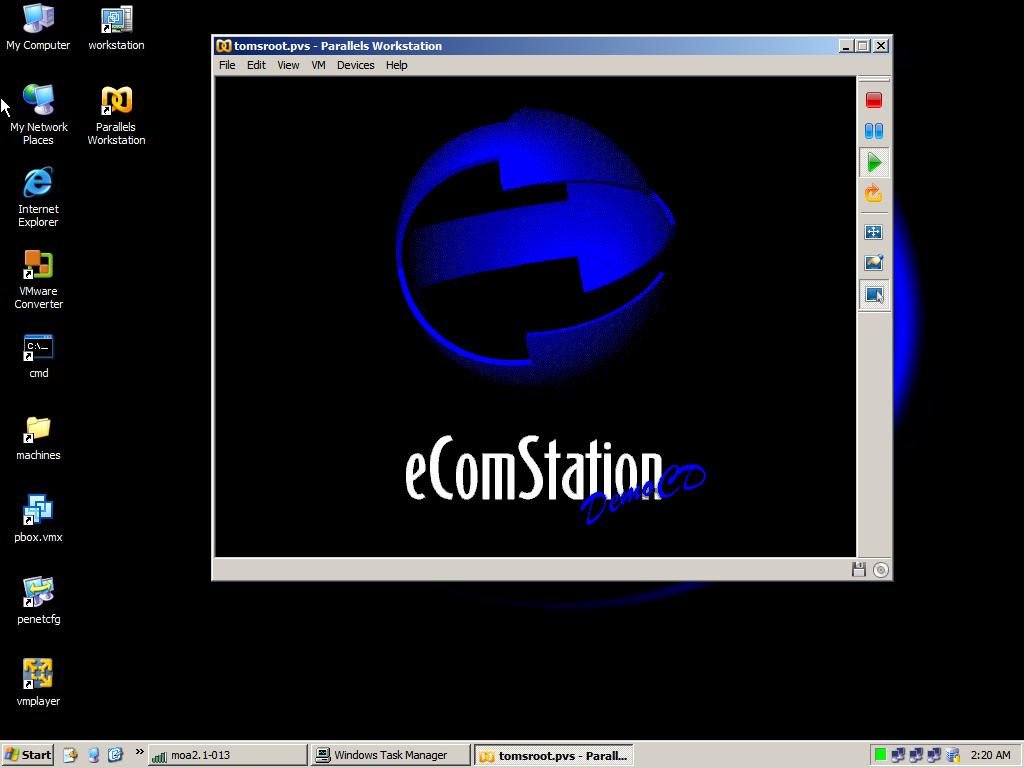Switch to full screen mode icon
This screenshot has width=1024, height=768.
click(x=873, y=232)
